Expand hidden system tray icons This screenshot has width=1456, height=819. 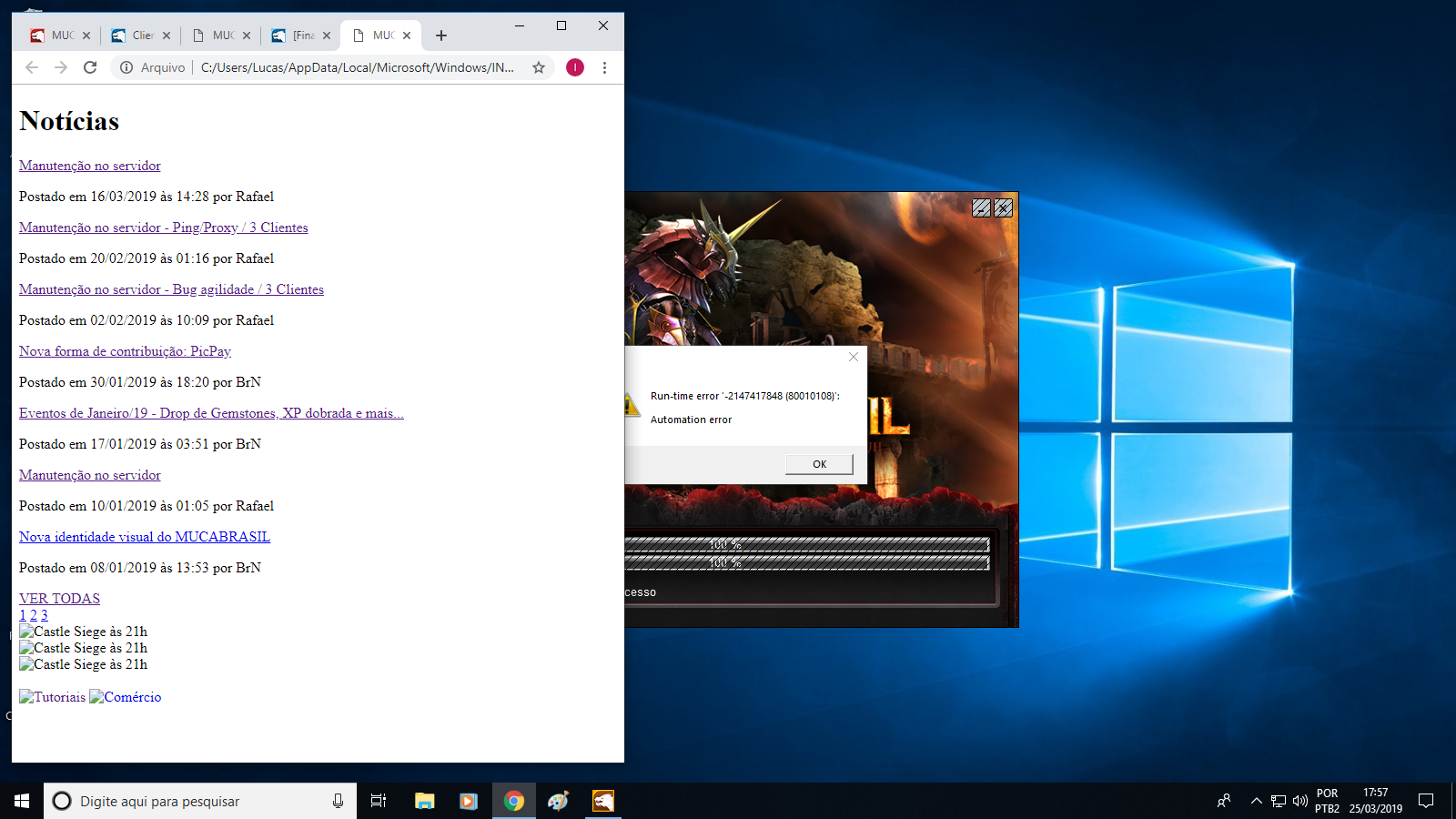(1256, 801)
